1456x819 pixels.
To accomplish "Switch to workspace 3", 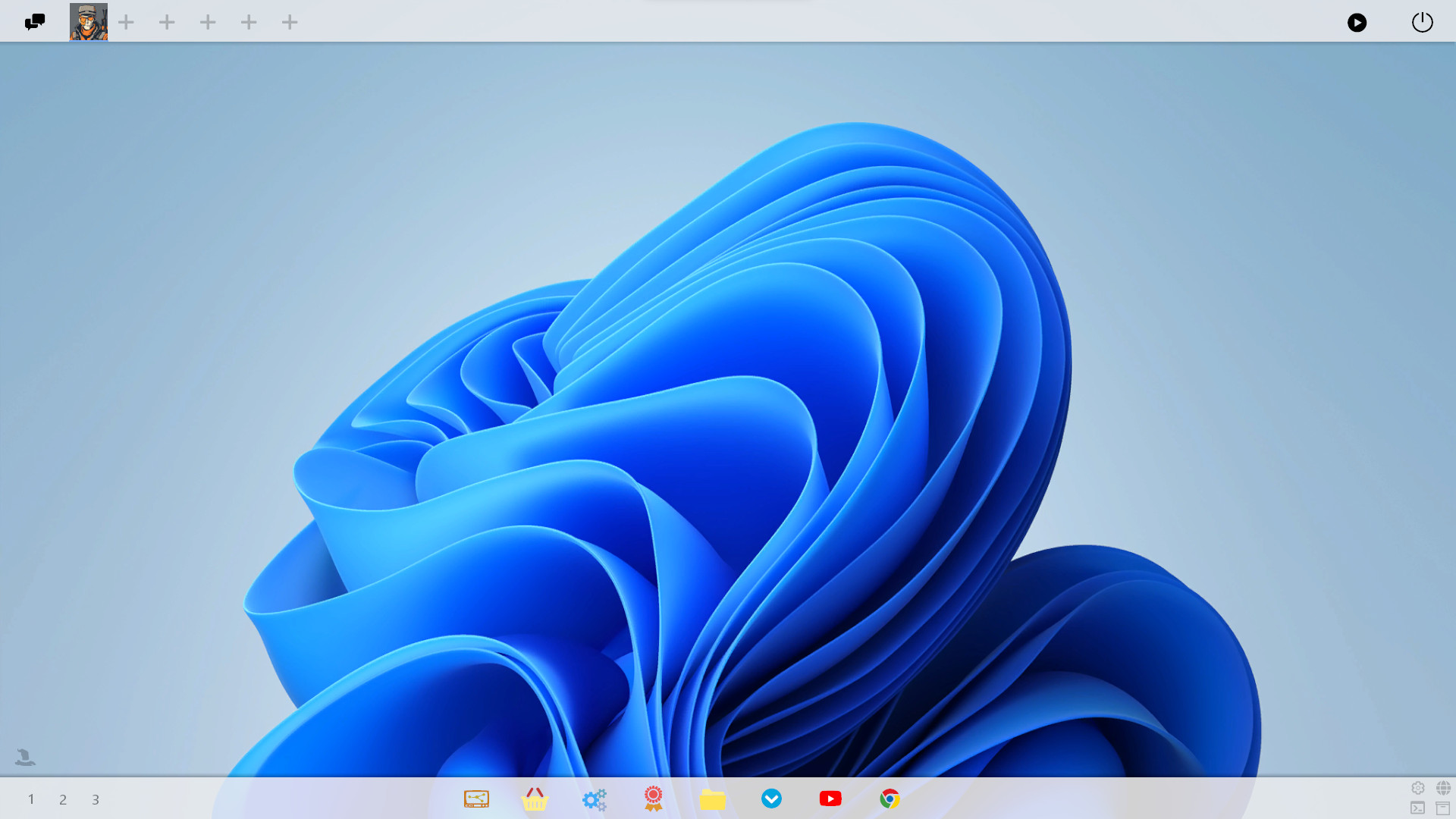I will tap(96, 799).
